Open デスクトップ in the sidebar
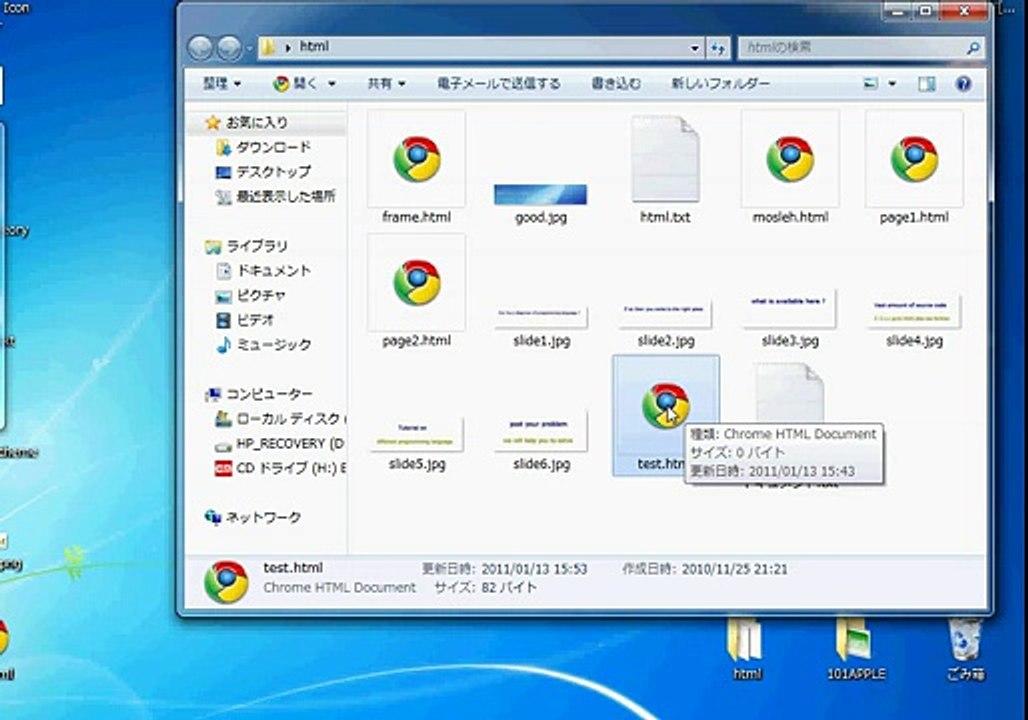The image size is (1028, 720). [272, 172]
